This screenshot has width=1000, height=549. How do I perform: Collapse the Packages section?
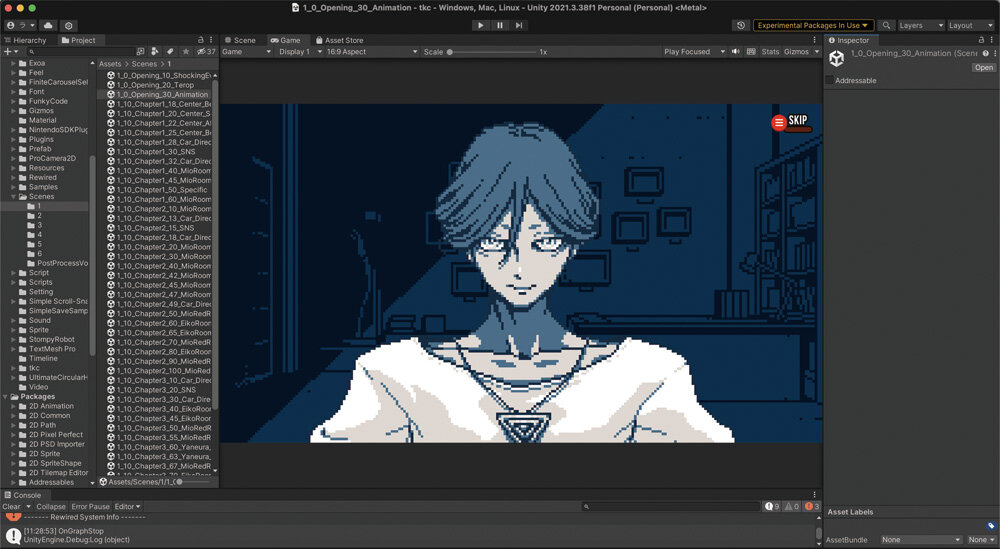tap(5, 397)
